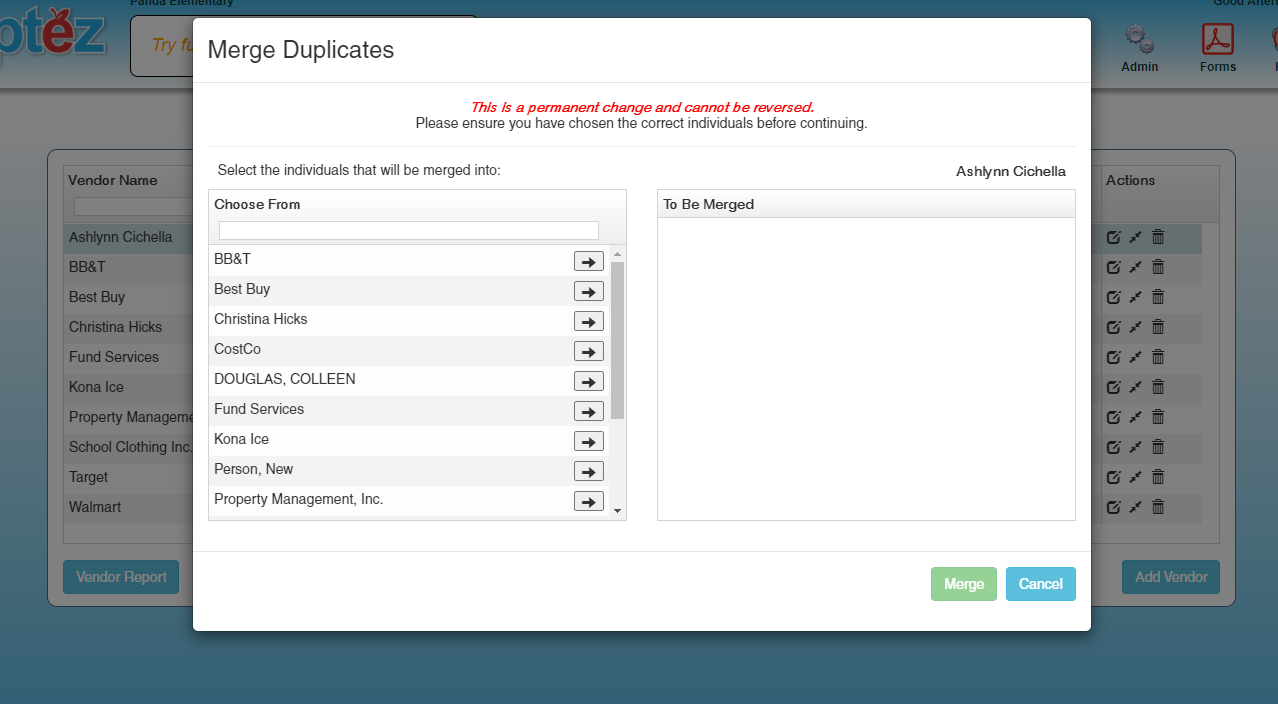
Task: Click the Choose From filter field
Action: point(408,230)
